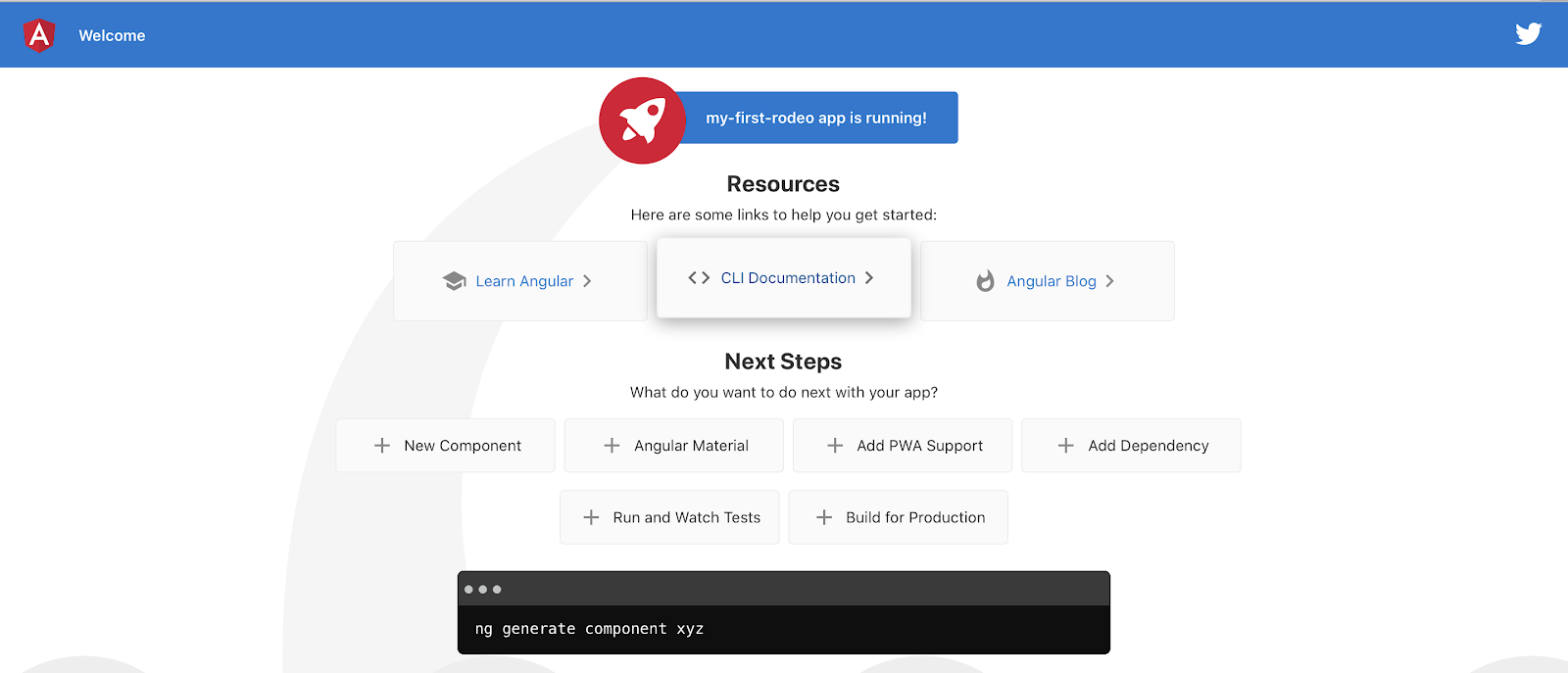Click the 'ng generate component xyz' command text
Image resolution: width=1568 pixels, height=673 pixels.
click(589, 629)
